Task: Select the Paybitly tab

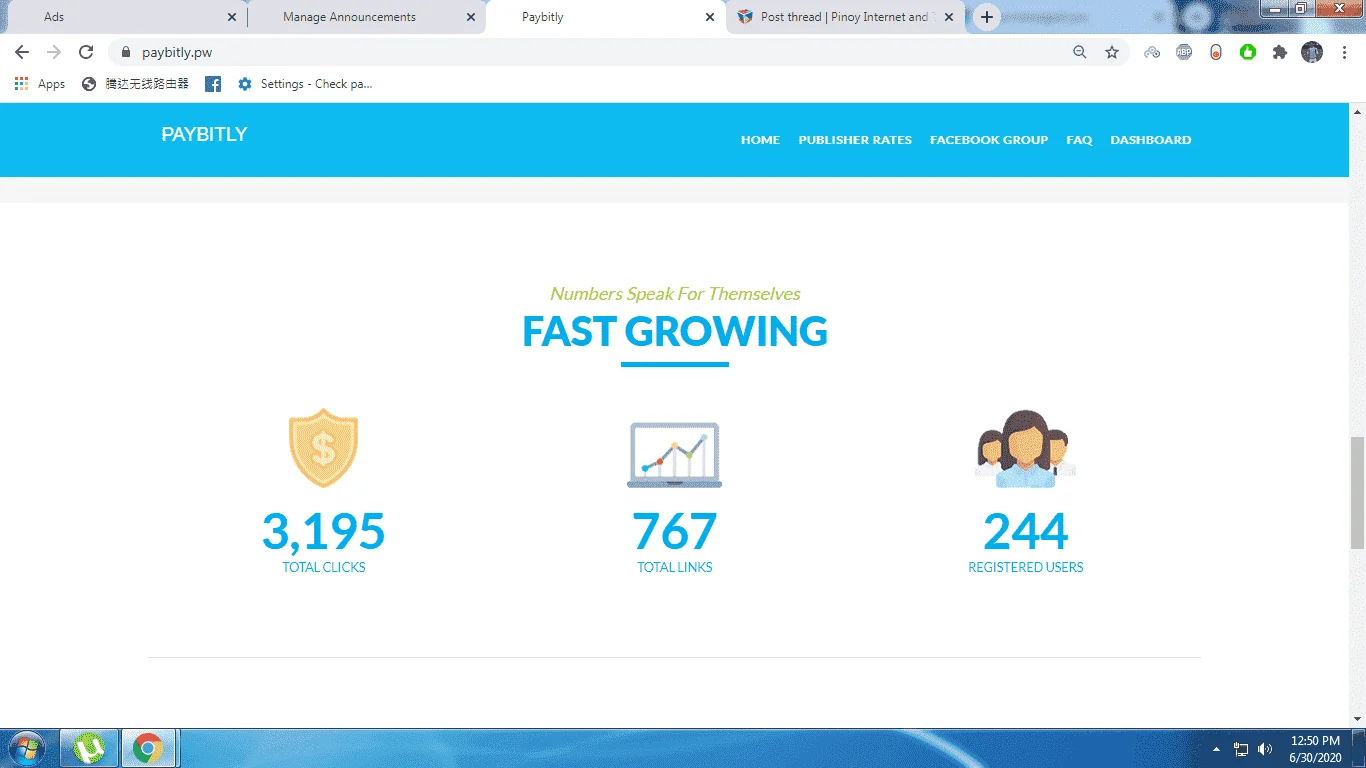Action: pyautogui.click(x=605, y=17)
